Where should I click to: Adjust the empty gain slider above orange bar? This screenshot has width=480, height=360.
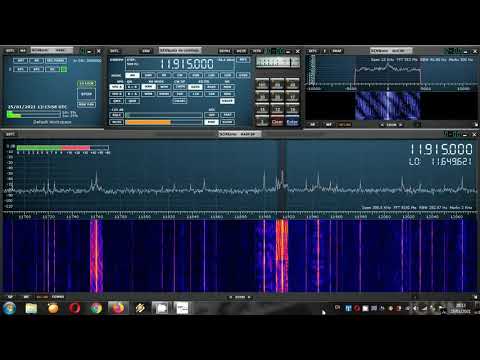[x=164, y=115]
